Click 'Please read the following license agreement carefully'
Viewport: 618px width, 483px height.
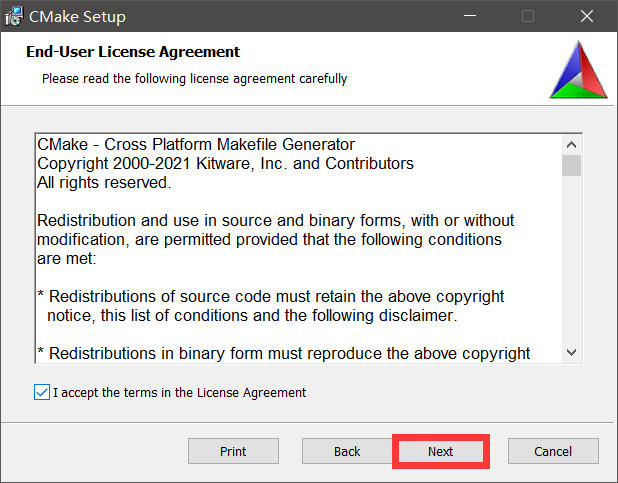point(195,78)
